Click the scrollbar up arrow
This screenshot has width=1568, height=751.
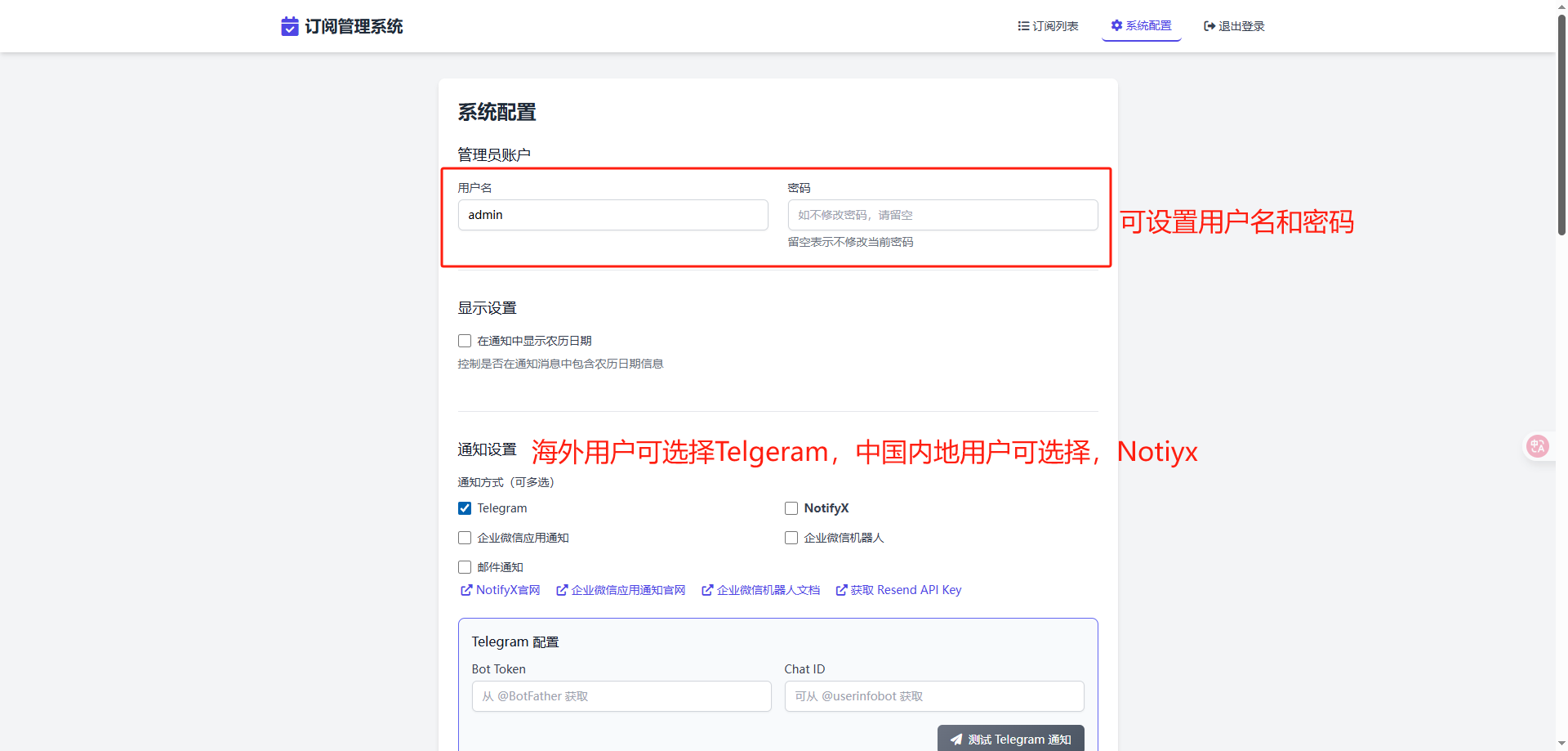point(1561,7)
